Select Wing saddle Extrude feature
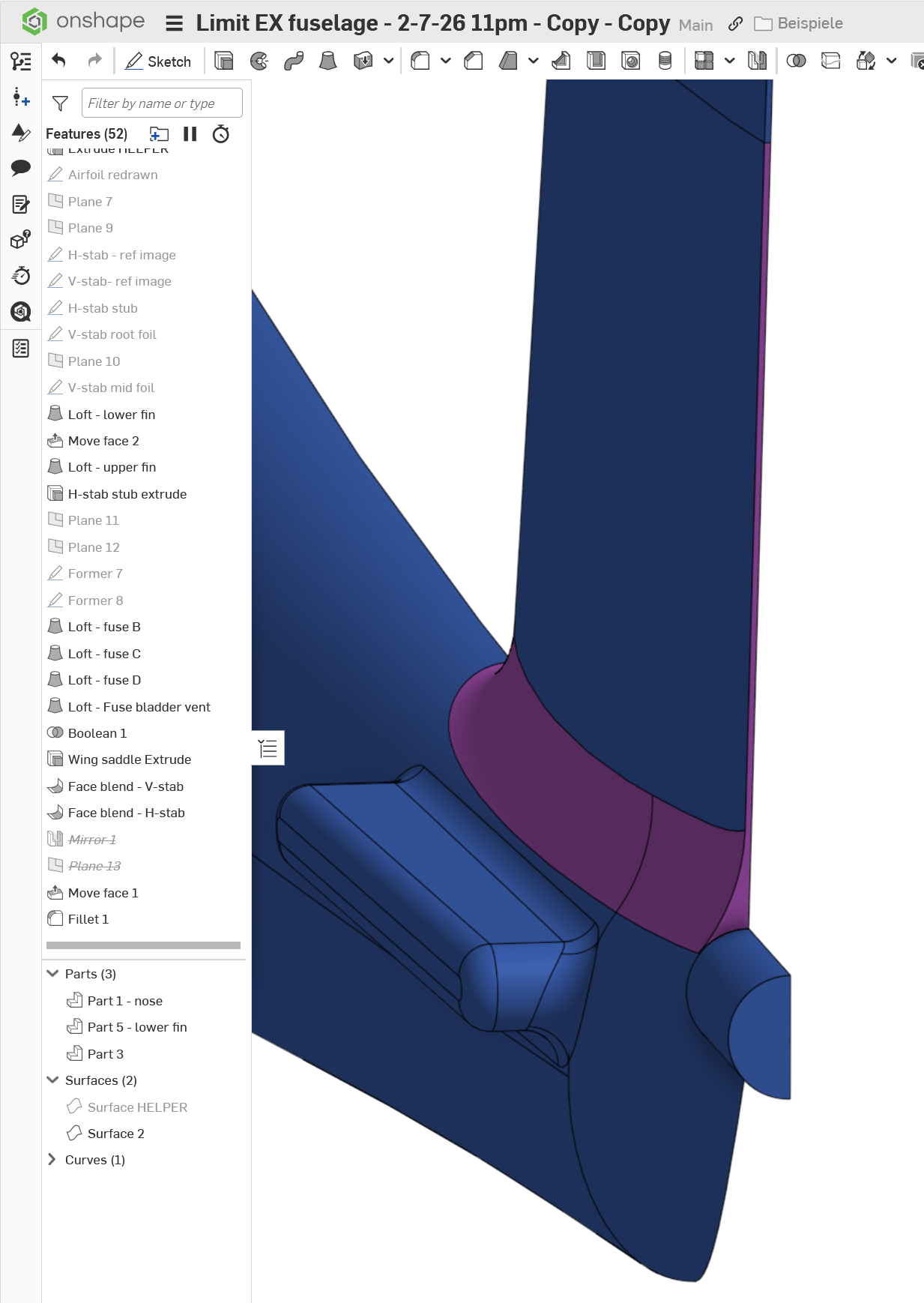Image resolution: width=924 pixels, height=1303 pixels. 130,759
